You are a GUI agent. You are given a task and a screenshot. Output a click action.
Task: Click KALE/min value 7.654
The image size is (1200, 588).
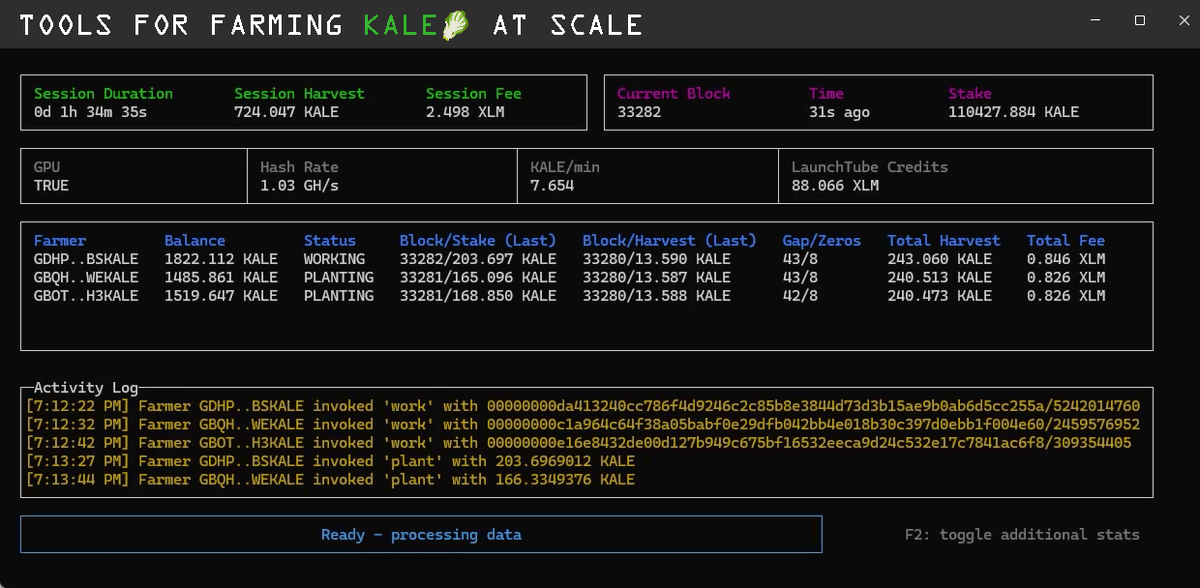tap(552, 186)
